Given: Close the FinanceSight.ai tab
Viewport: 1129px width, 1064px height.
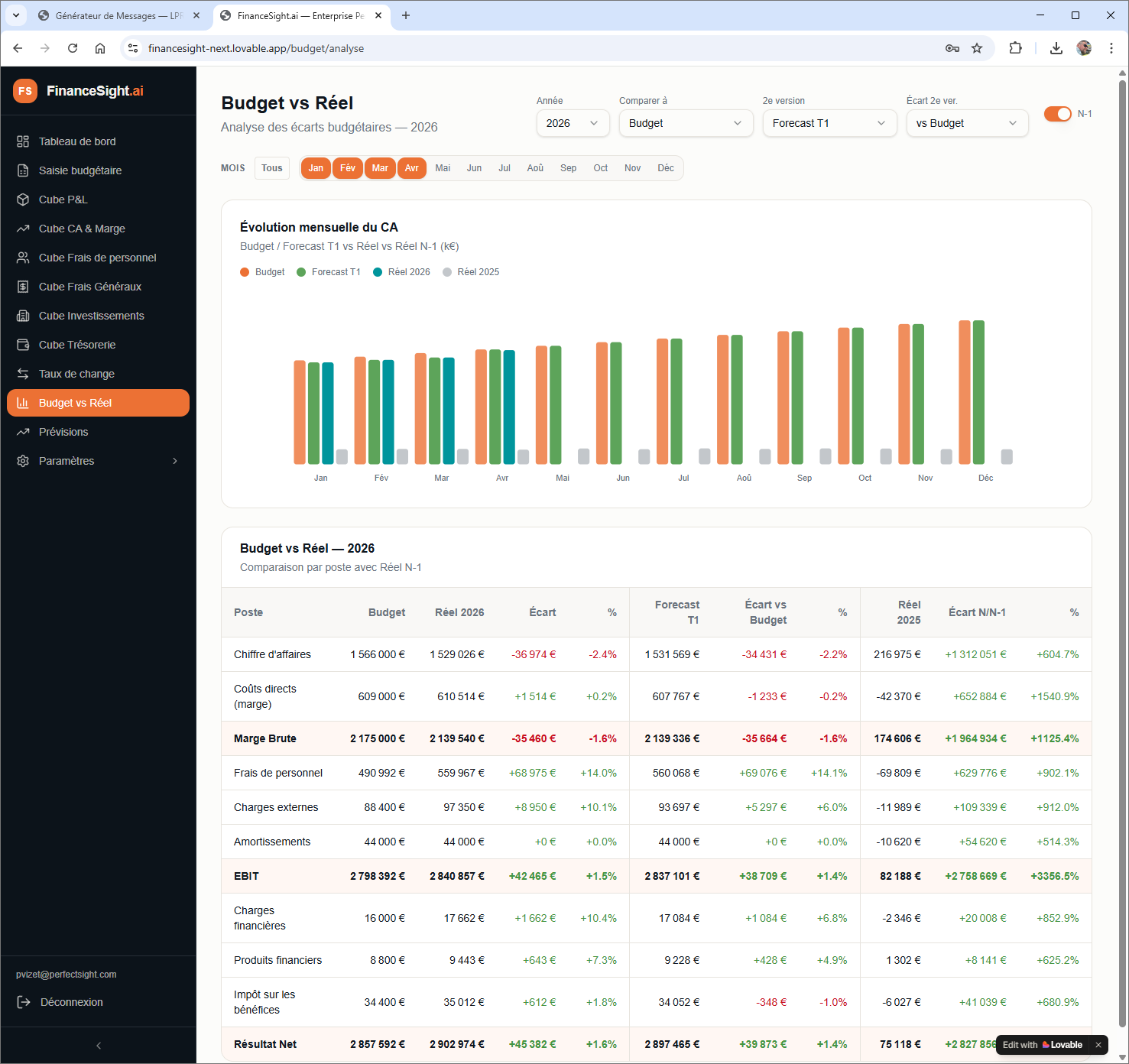Looking at the screenshot, I should click(378, 15).
